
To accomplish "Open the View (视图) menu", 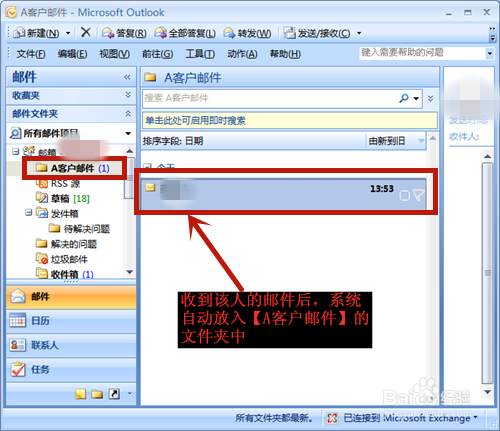I will [115, 54].
